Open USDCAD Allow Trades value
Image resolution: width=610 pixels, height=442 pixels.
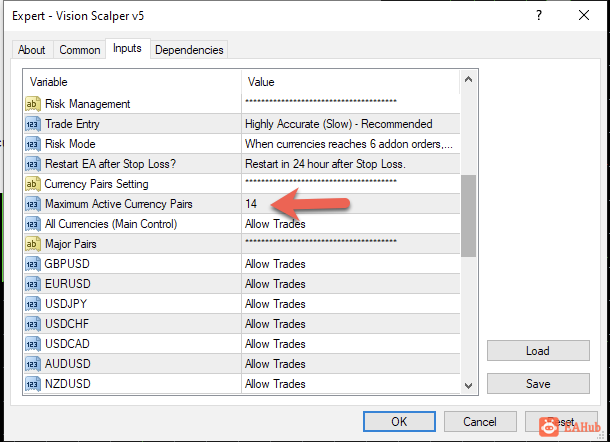click(351, 344)
